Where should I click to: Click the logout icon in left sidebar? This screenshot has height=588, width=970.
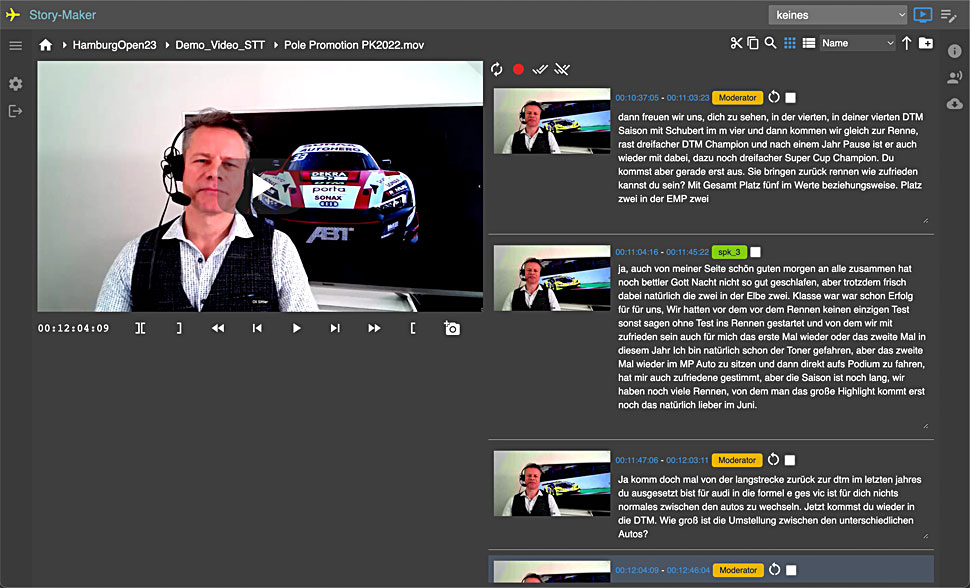(15, 111)
